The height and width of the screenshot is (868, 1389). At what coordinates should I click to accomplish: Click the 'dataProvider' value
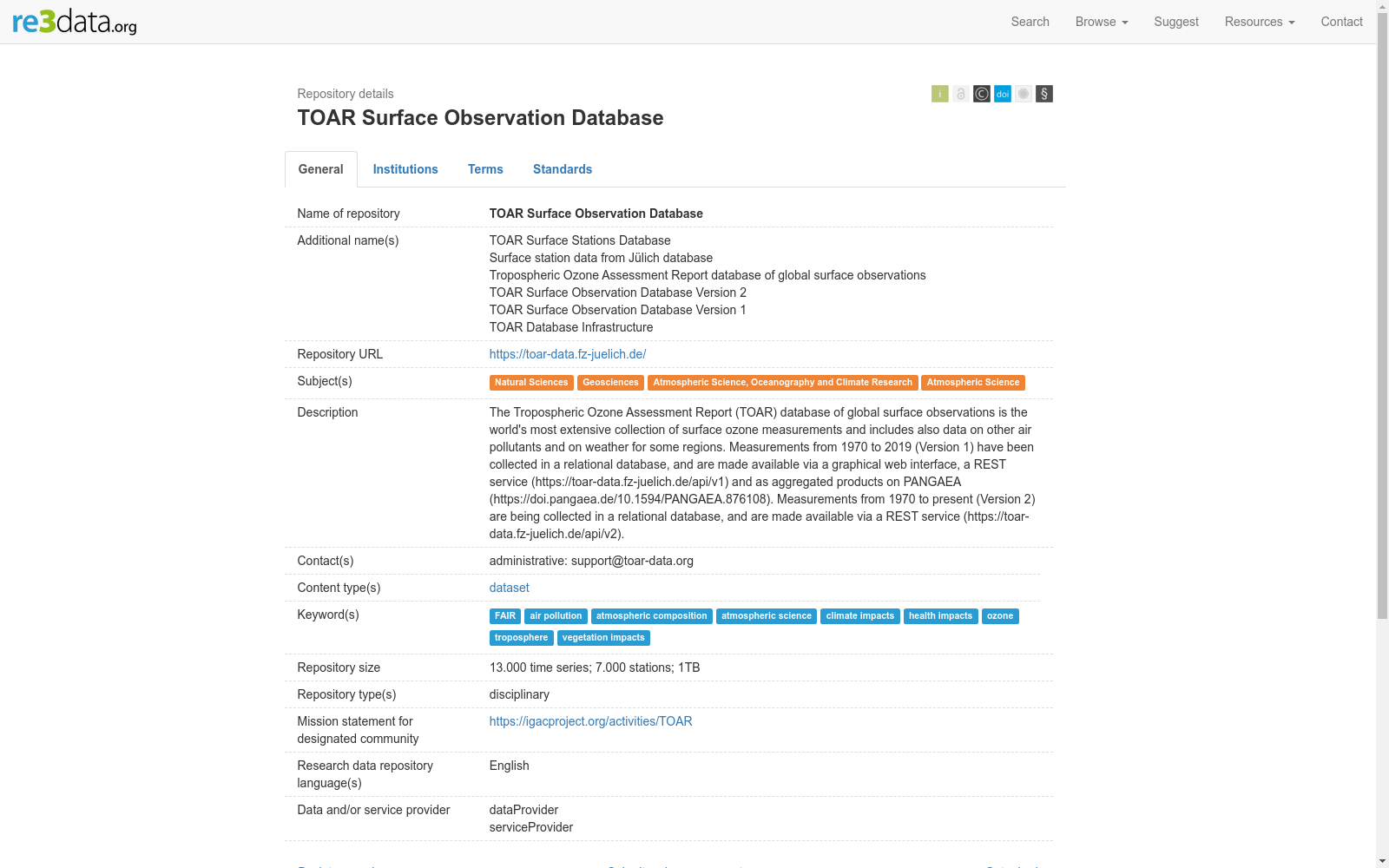(524, 810)
